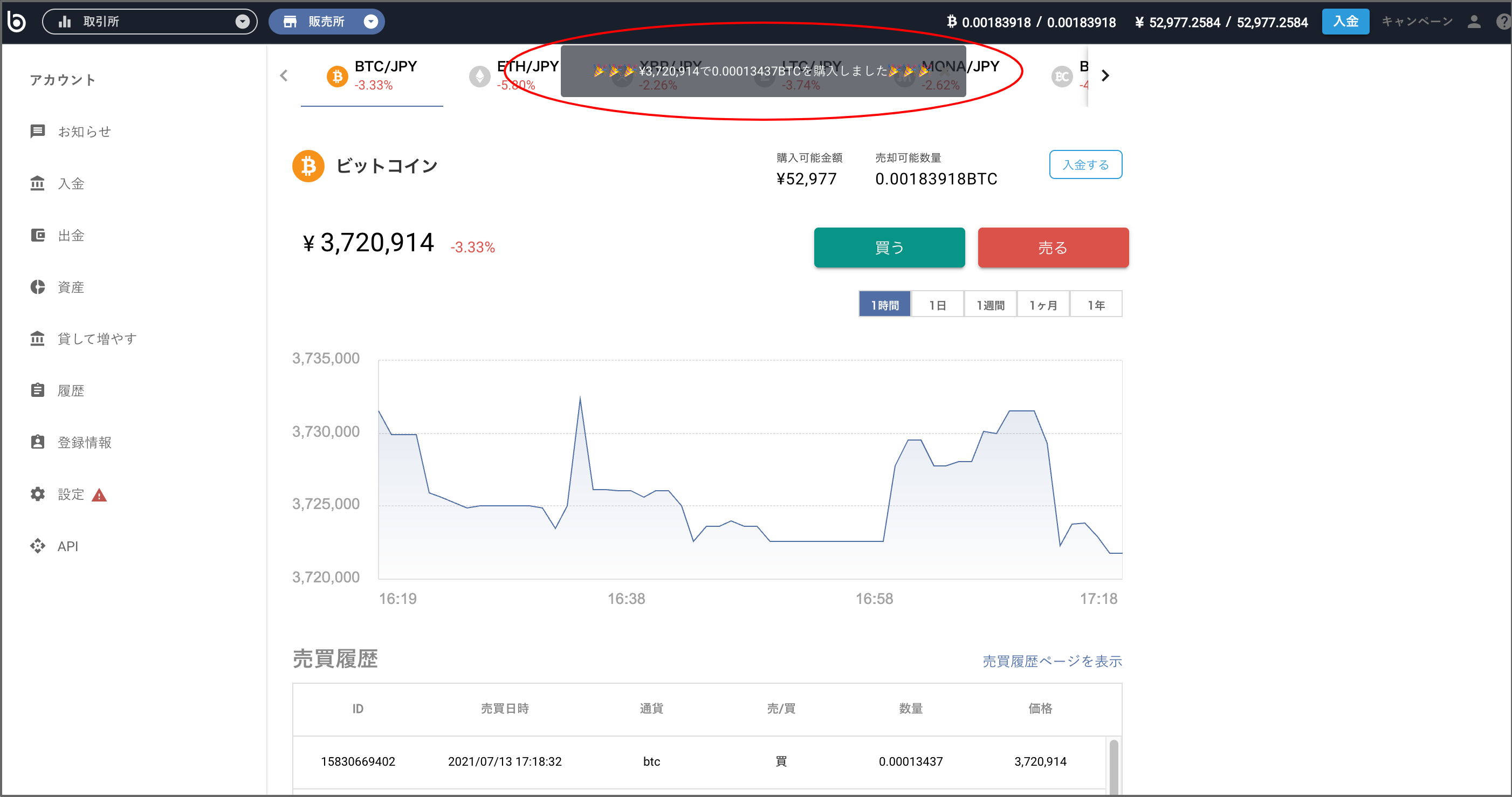The height and width of the screenshot is (797, 1512).
Task: Open the 販売所 dropdown arrow
Action: click(371, 22)
